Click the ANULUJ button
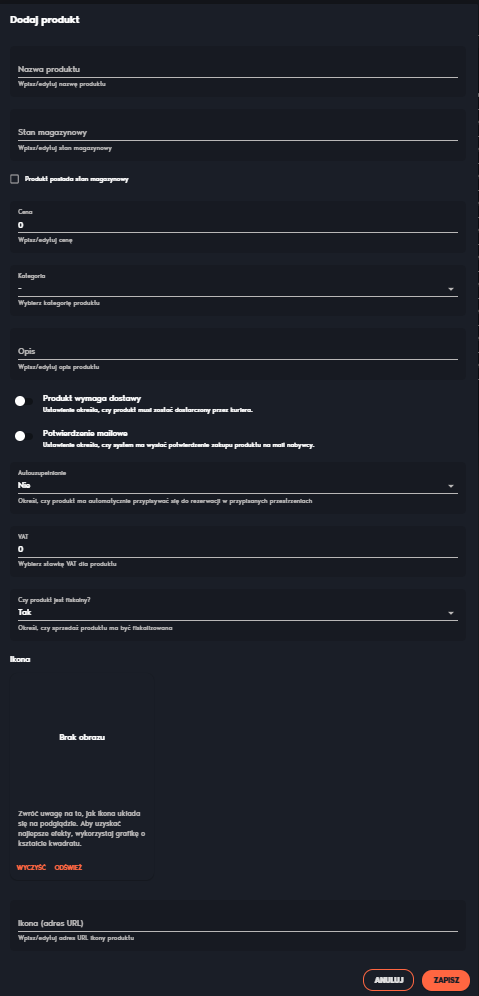Image resolution: width=479 pixels, height=996 pixels. (388, 979)
